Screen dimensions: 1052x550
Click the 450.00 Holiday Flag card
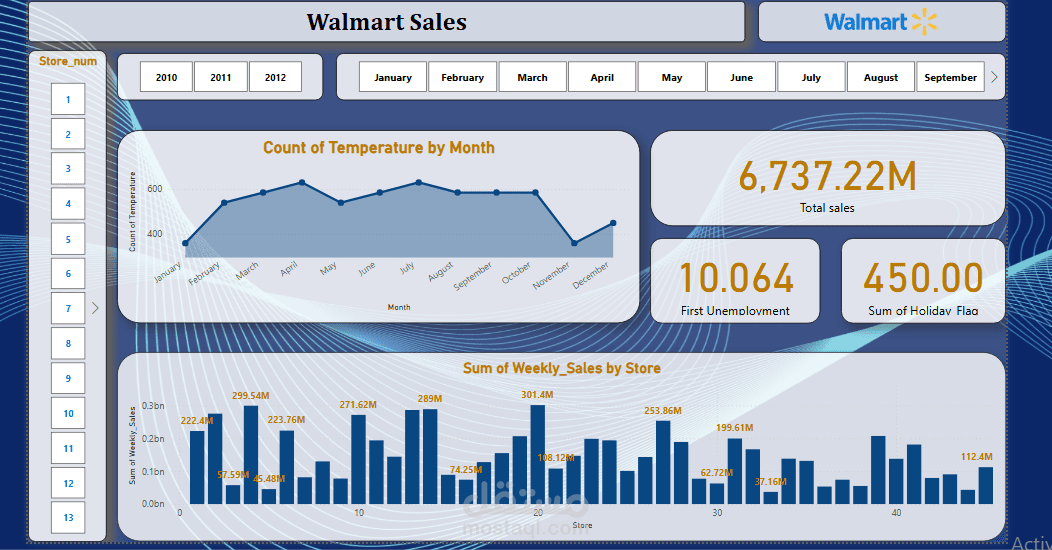(x=923, y=281)
